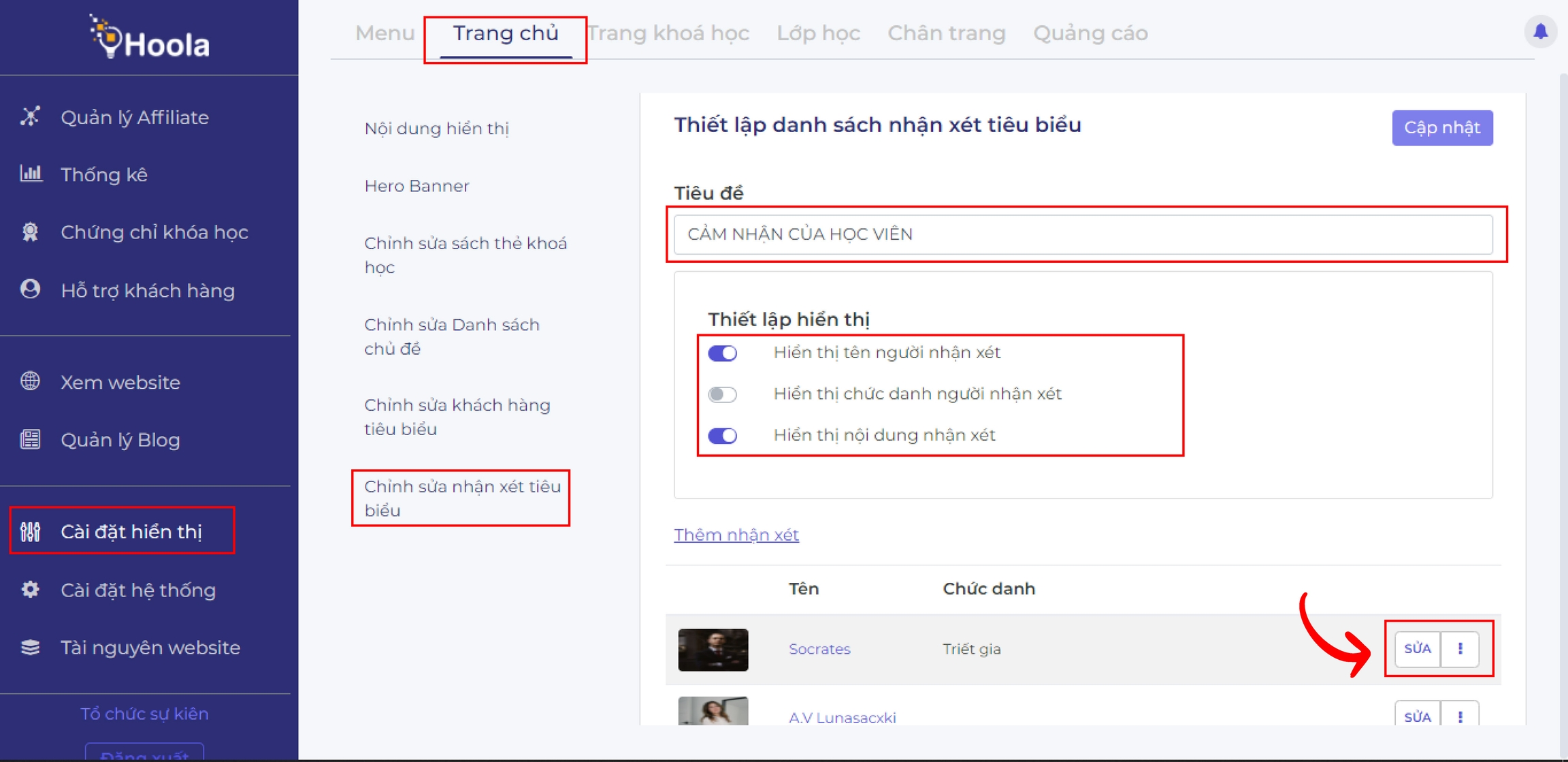Open the Chân trang tab
Viewport: 1568px width, 762px height.
pos(946,33)
